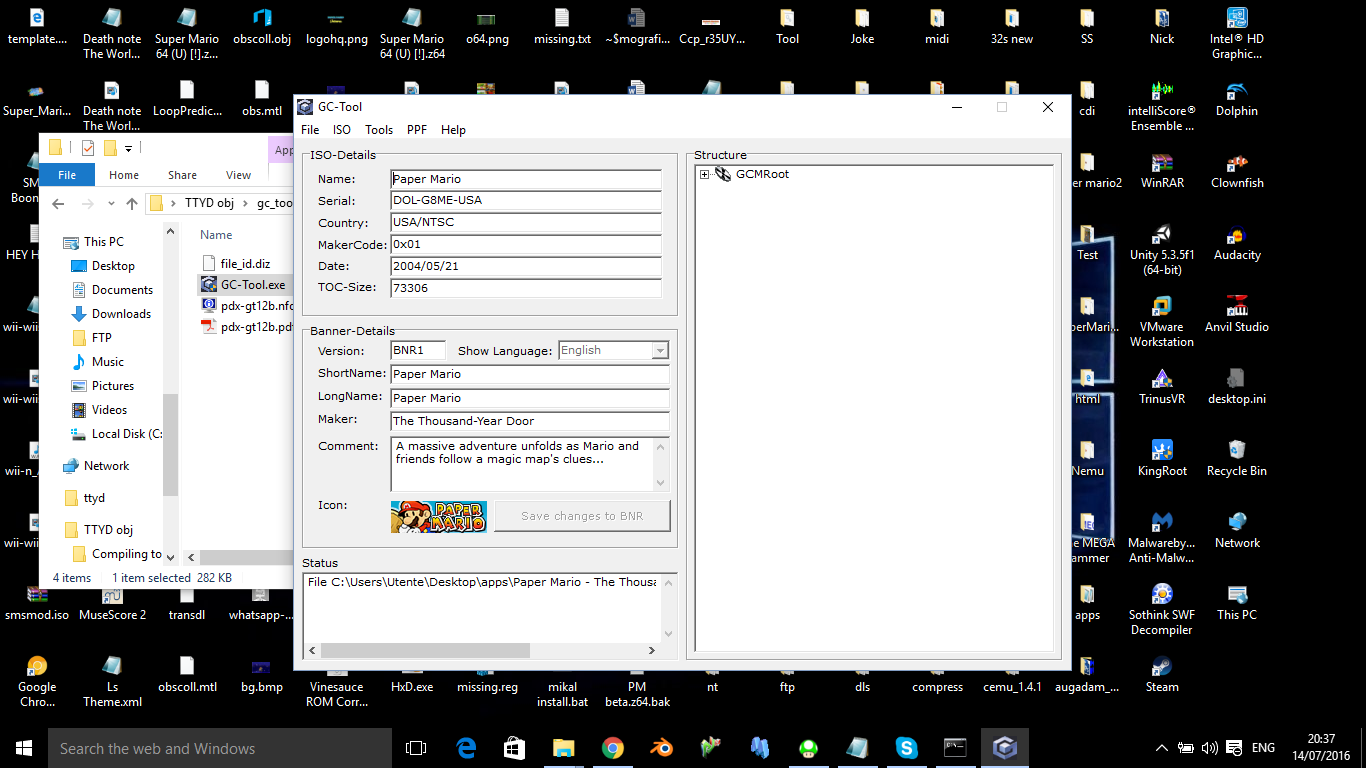Click the GCMRoot disc icon
This screenshot has width=1366, height=768.
(x=723, y=174)
